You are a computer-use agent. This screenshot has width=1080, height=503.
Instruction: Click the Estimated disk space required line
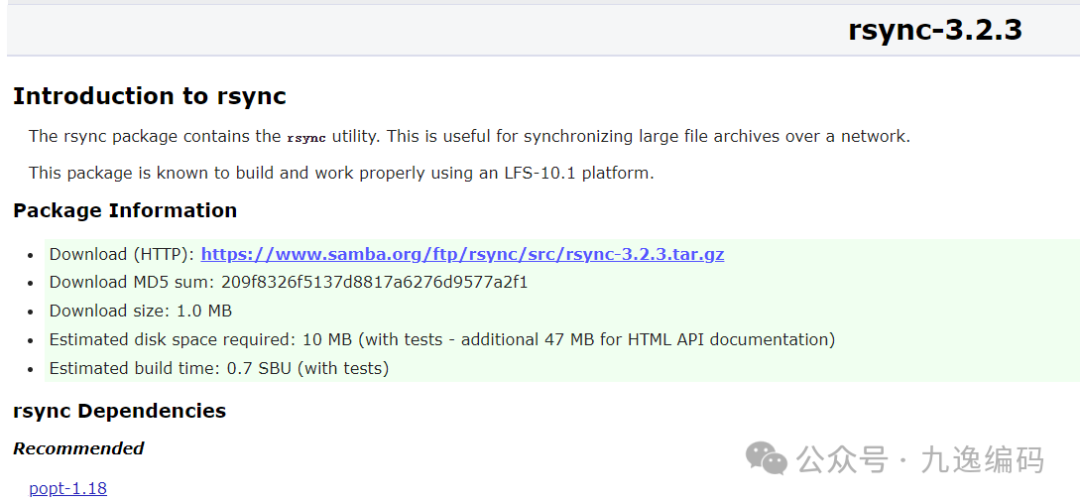point(441,340)
